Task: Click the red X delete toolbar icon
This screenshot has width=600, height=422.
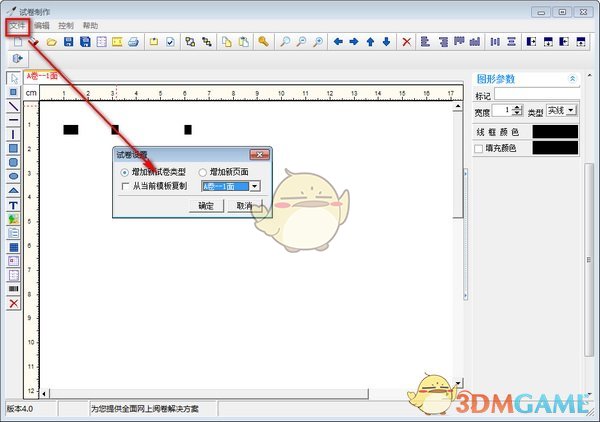Action: click(406, 42)
